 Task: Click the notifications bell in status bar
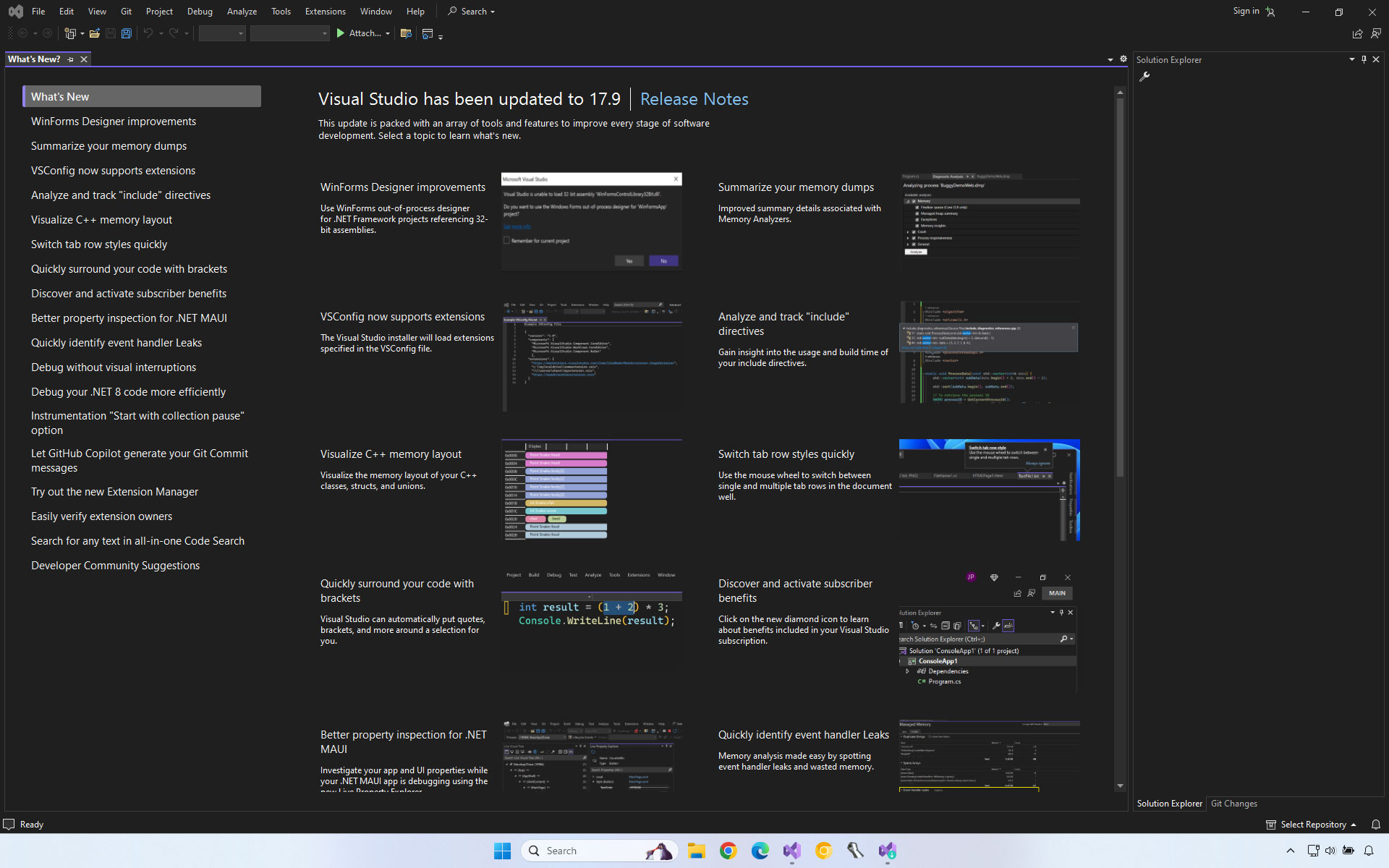point(1376,825)
